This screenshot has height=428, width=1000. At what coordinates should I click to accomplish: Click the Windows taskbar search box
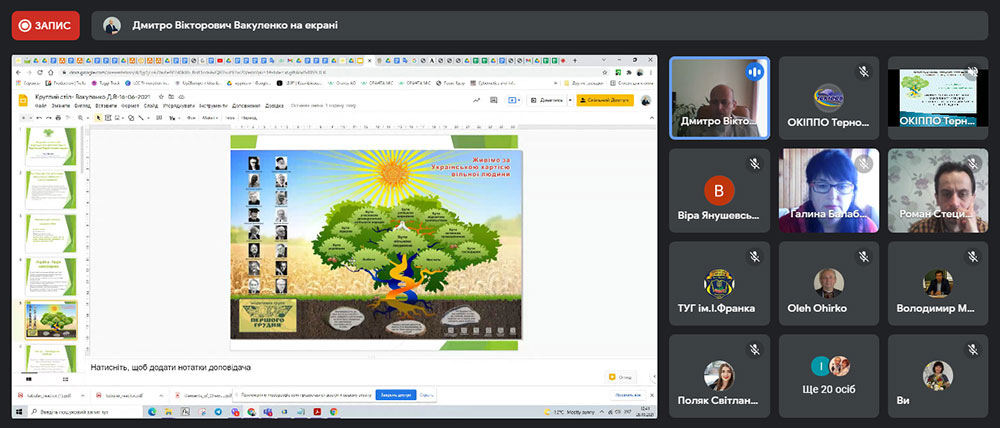tap(80, 411)
